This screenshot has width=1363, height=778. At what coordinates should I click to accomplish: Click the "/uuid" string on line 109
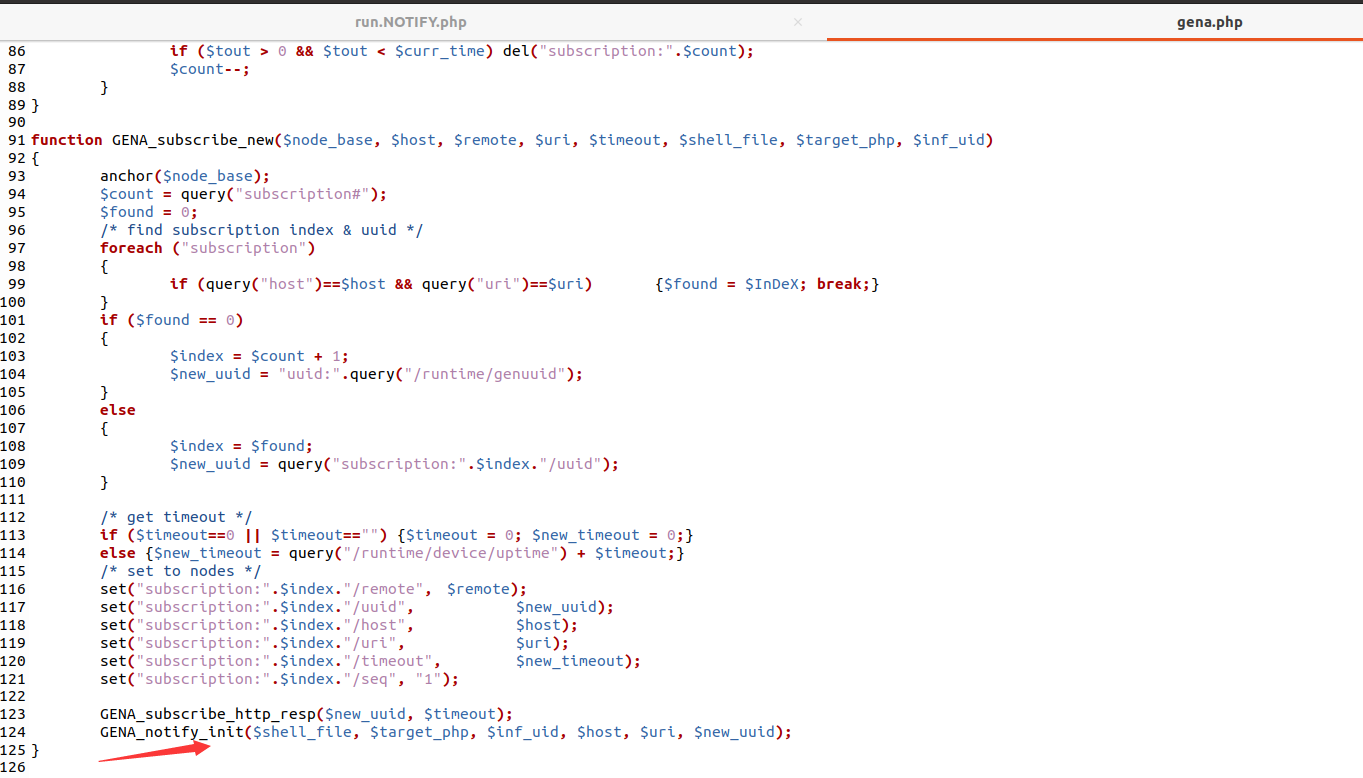point(569,464)
